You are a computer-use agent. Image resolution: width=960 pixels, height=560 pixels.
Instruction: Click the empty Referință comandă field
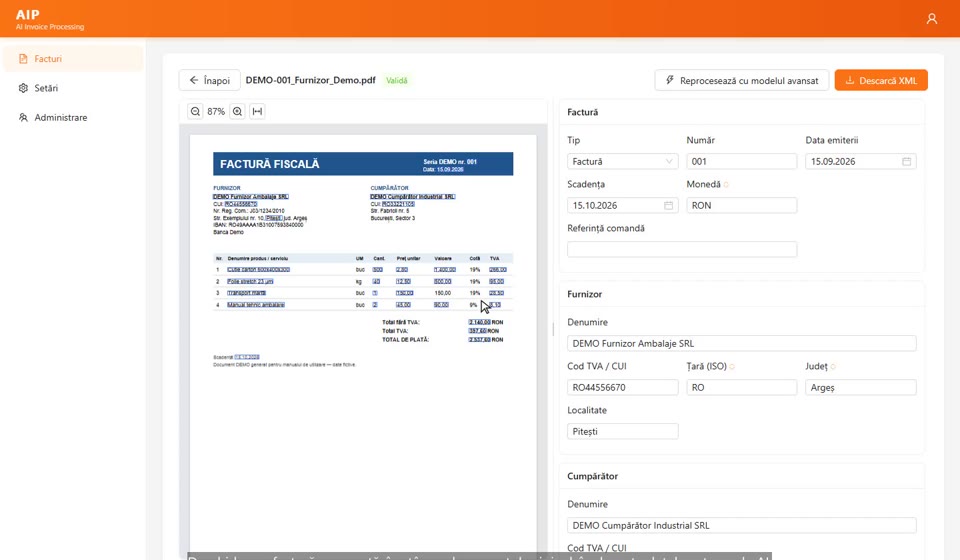point(682,249)
